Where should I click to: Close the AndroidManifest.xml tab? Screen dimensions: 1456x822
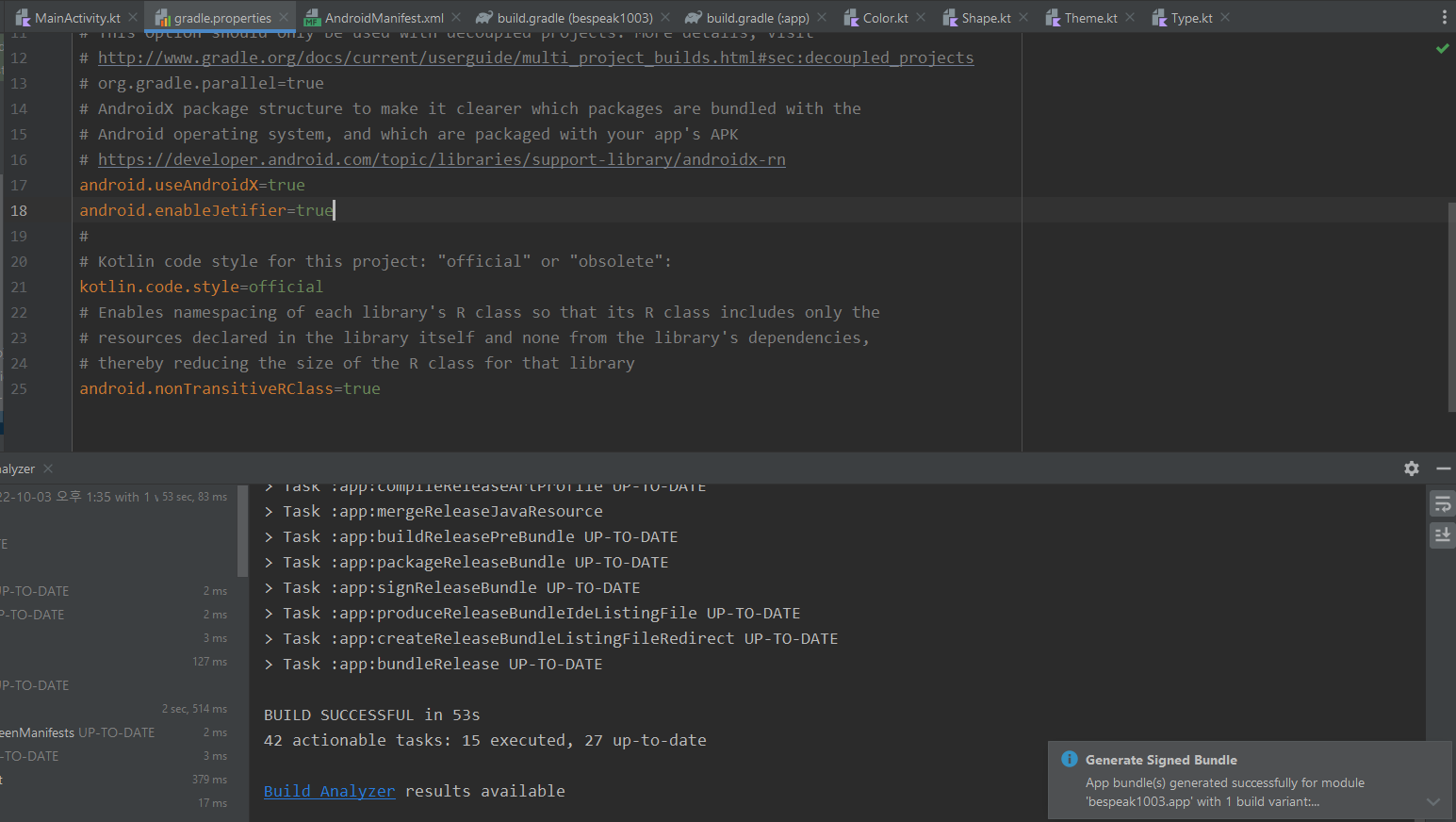click(x=456, y=17)
